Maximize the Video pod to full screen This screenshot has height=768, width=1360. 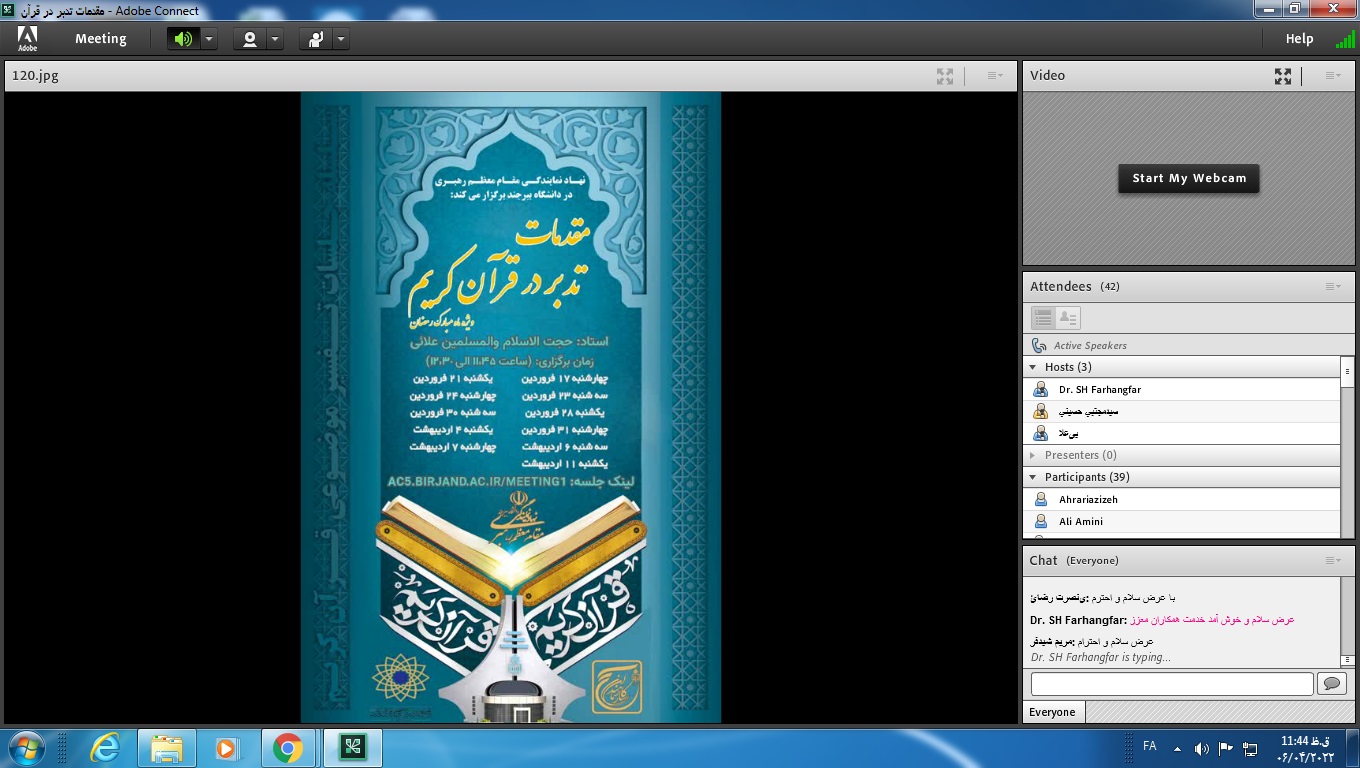coord(1283,76)
